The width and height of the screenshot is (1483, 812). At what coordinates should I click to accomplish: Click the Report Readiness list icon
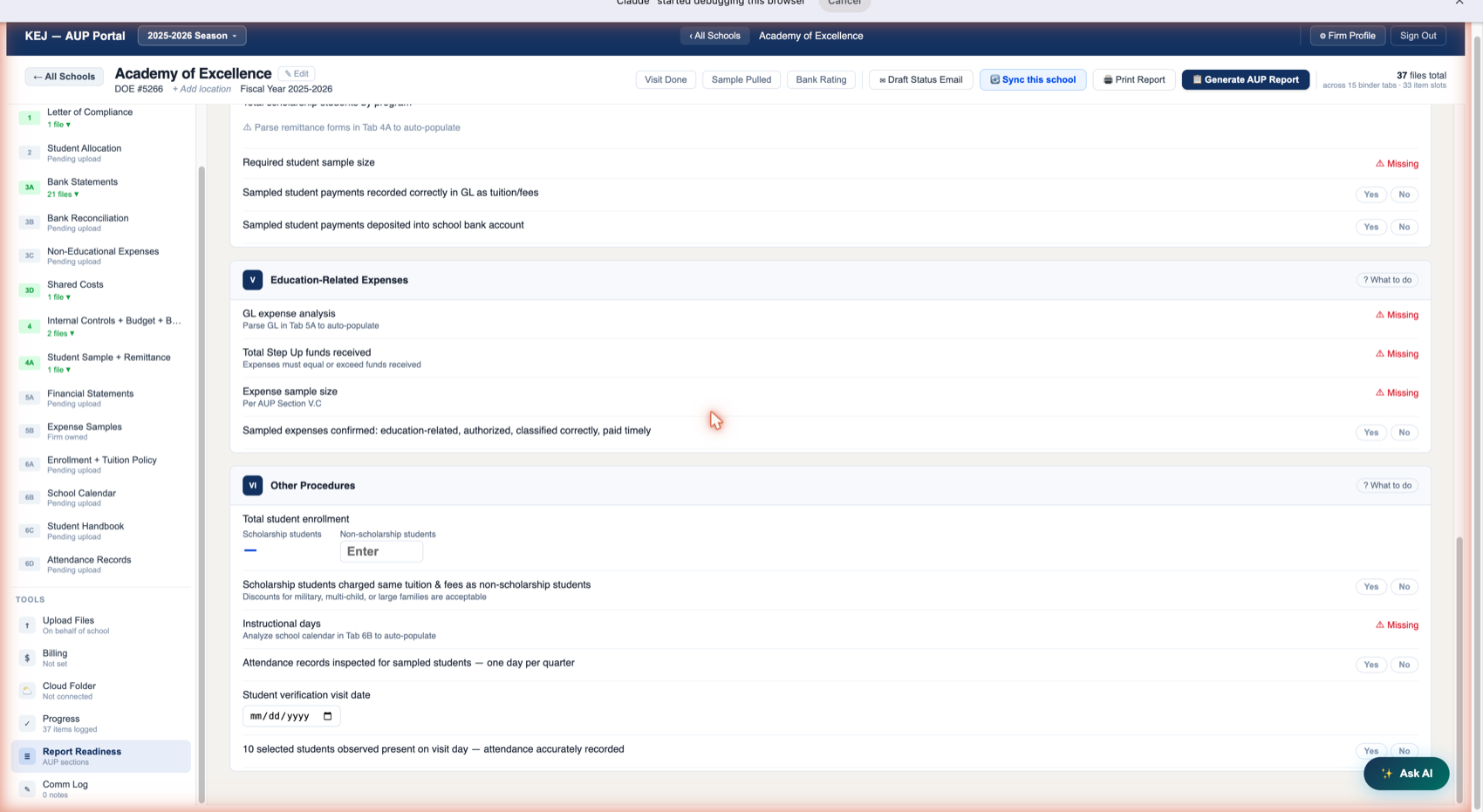[27, 756]
